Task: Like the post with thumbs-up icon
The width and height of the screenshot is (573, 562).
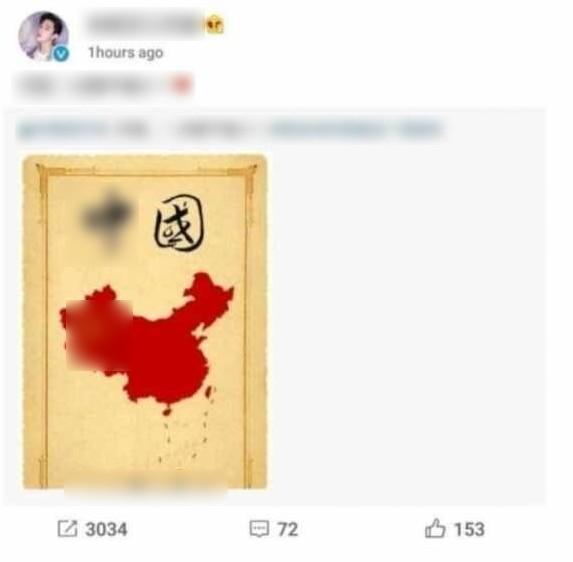Action: [x=435, y=528]
